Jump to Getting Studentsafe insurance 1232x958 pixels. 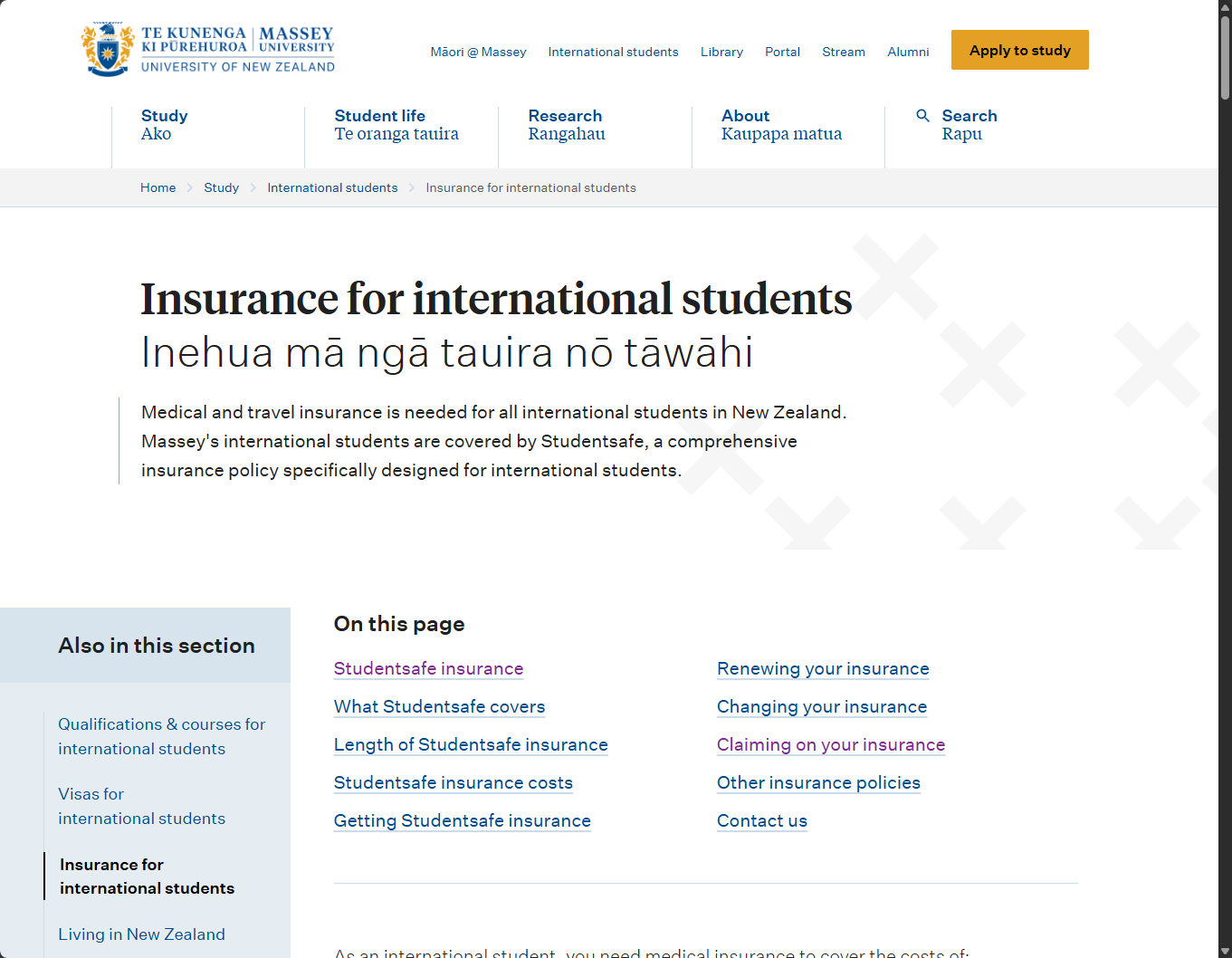click(463, 820)
